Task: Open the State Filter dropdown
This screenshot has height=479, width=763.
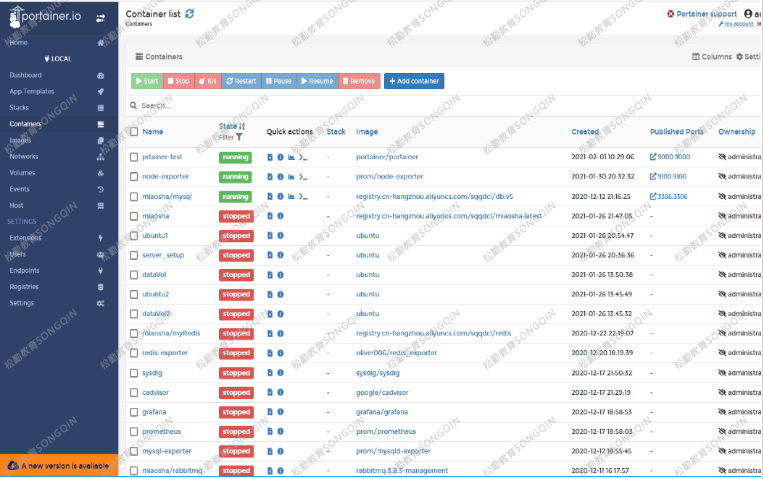Action: point(231,138)
